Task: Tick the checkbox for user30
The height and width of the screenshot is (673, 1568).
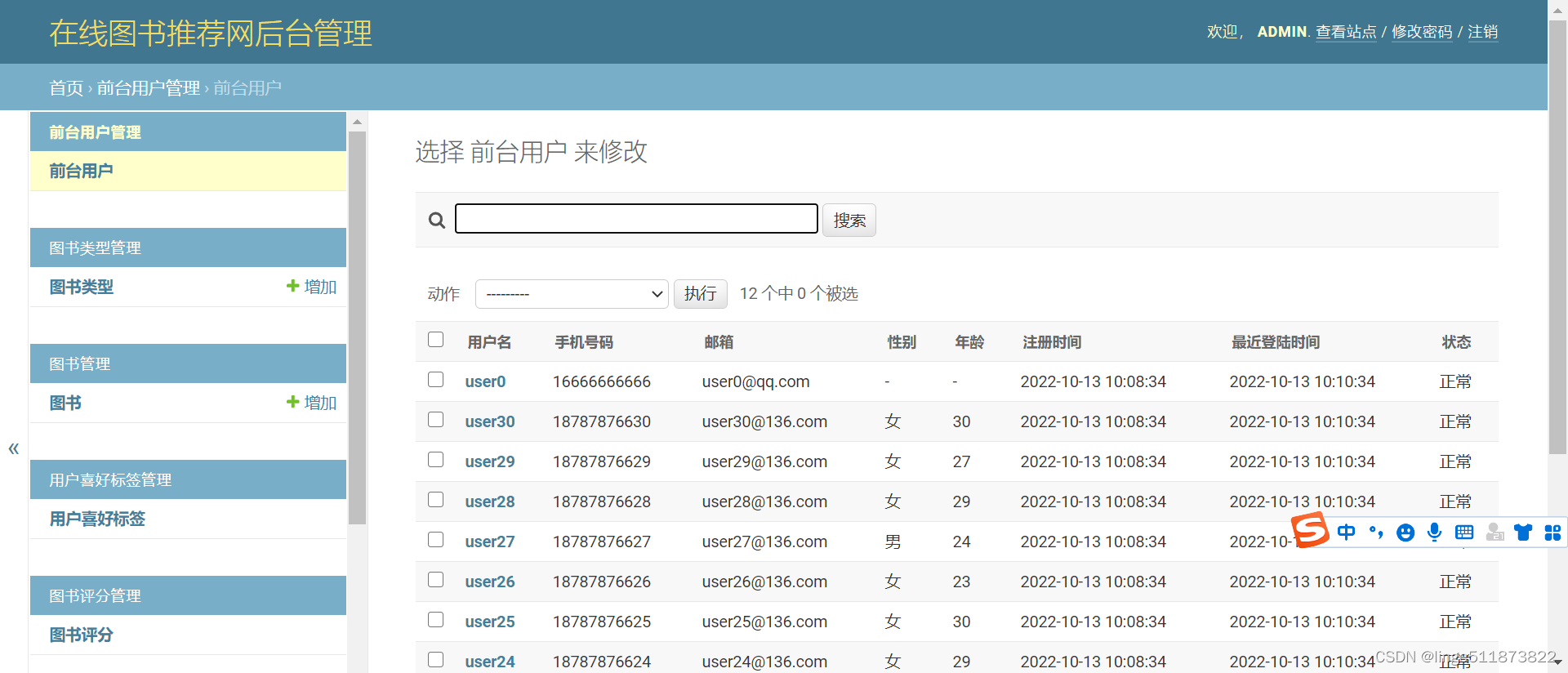Action: tap(436, 420)
